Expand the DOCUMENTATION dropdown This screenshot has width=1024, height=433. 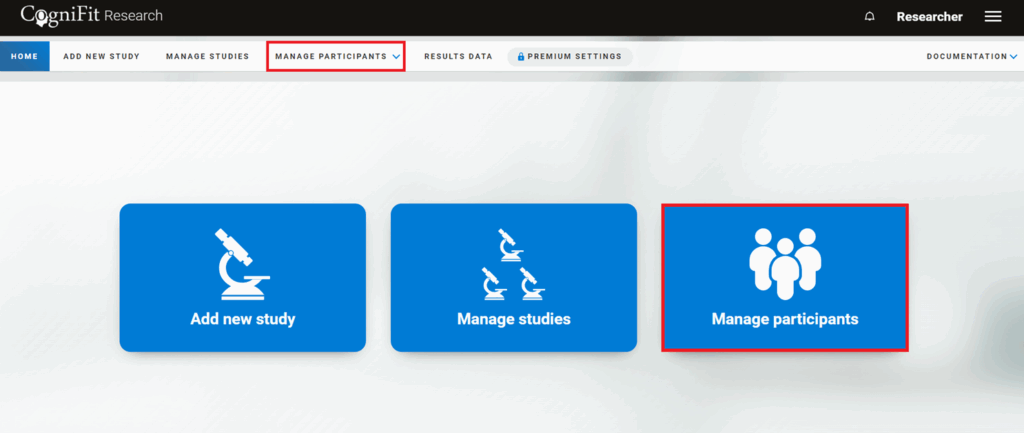click(965, 57)
